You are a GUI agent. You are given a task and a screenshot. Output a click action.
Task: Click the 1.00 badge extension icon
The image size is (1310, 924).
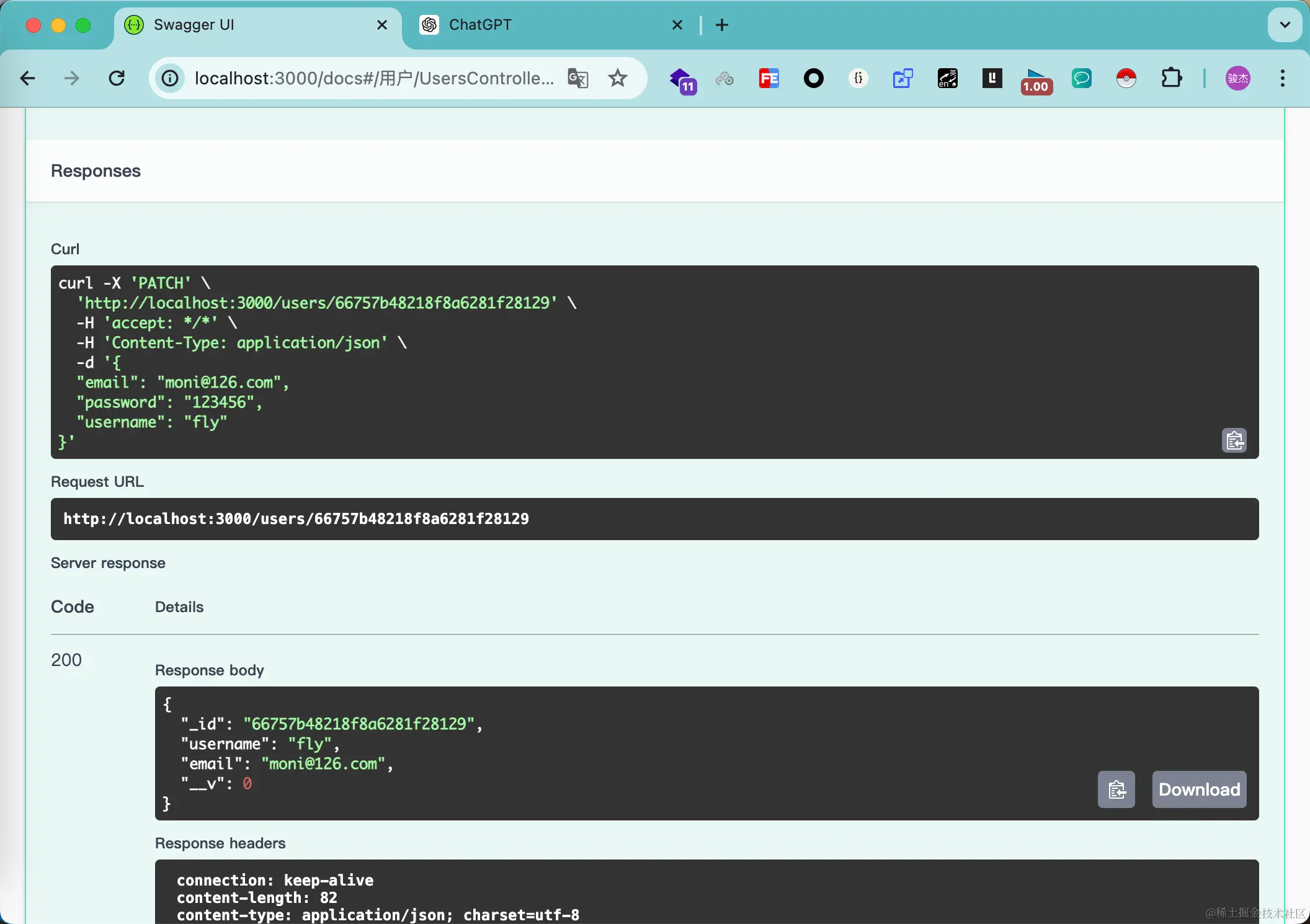click(x=1036, y=81)
